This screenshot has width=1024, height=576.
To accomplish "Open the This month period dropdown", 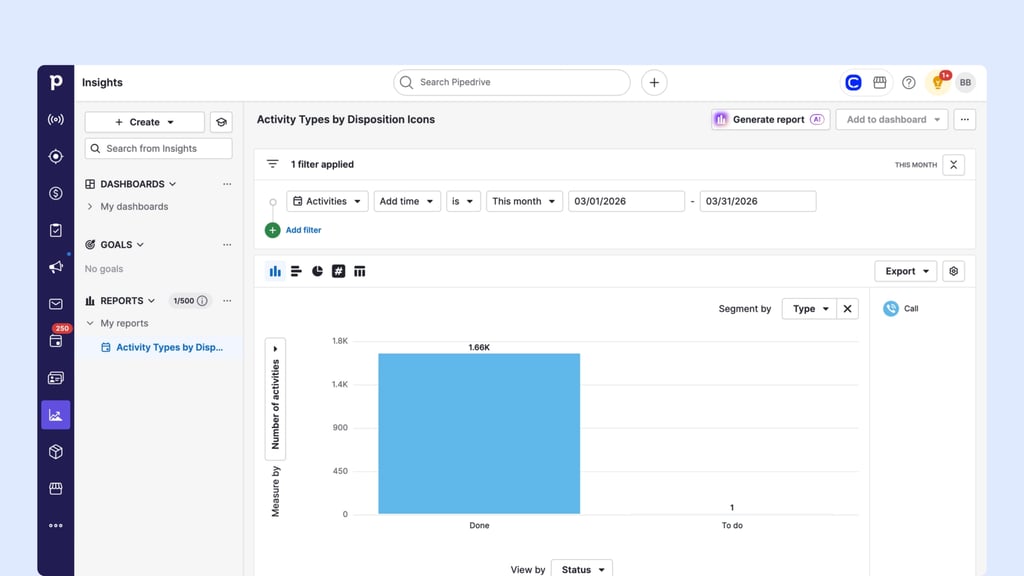I will point(524,201).
